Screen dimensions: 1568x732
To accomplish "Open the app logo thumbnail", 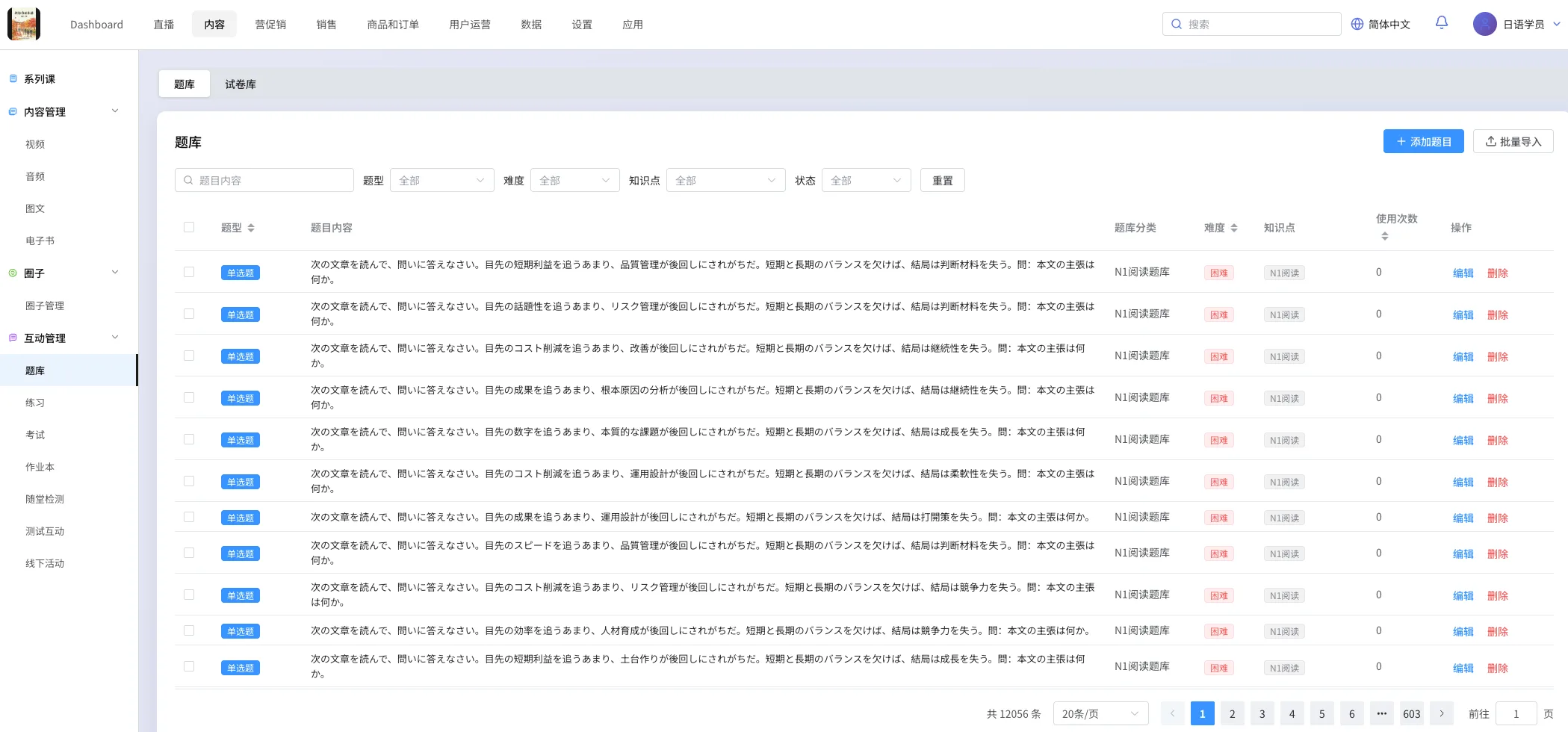I will click(x=24, y=24).
